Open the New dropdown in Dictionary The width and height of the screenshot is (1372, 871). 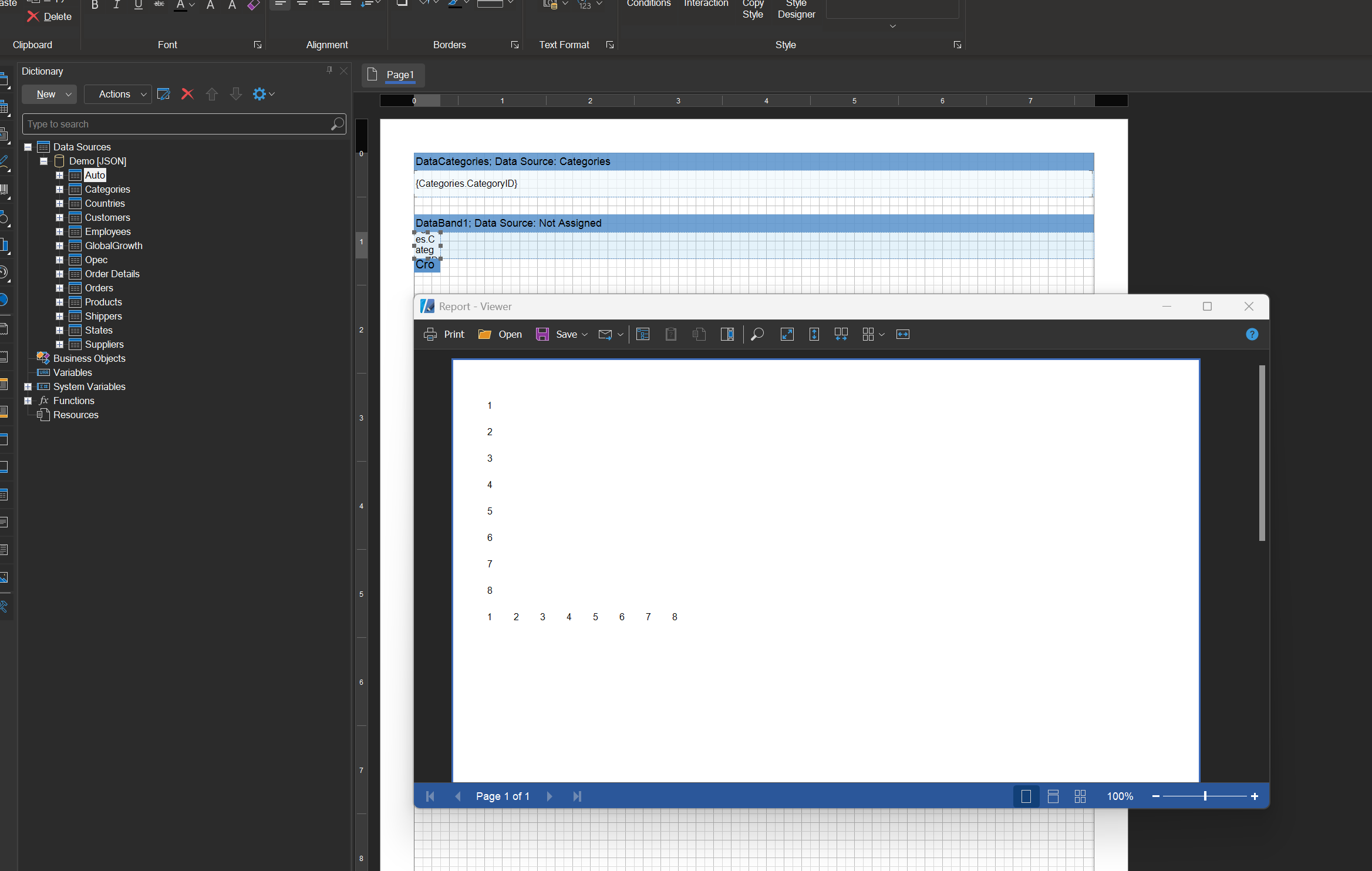pos(49,94)
